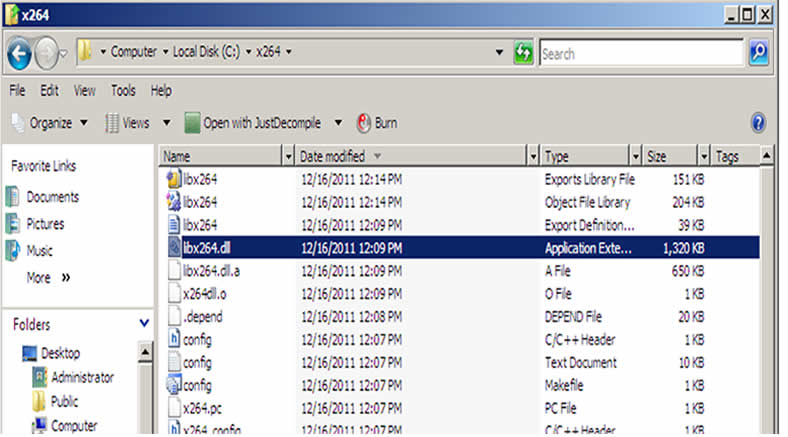Open the Organize toolbar menu

[x=49, y=123]
